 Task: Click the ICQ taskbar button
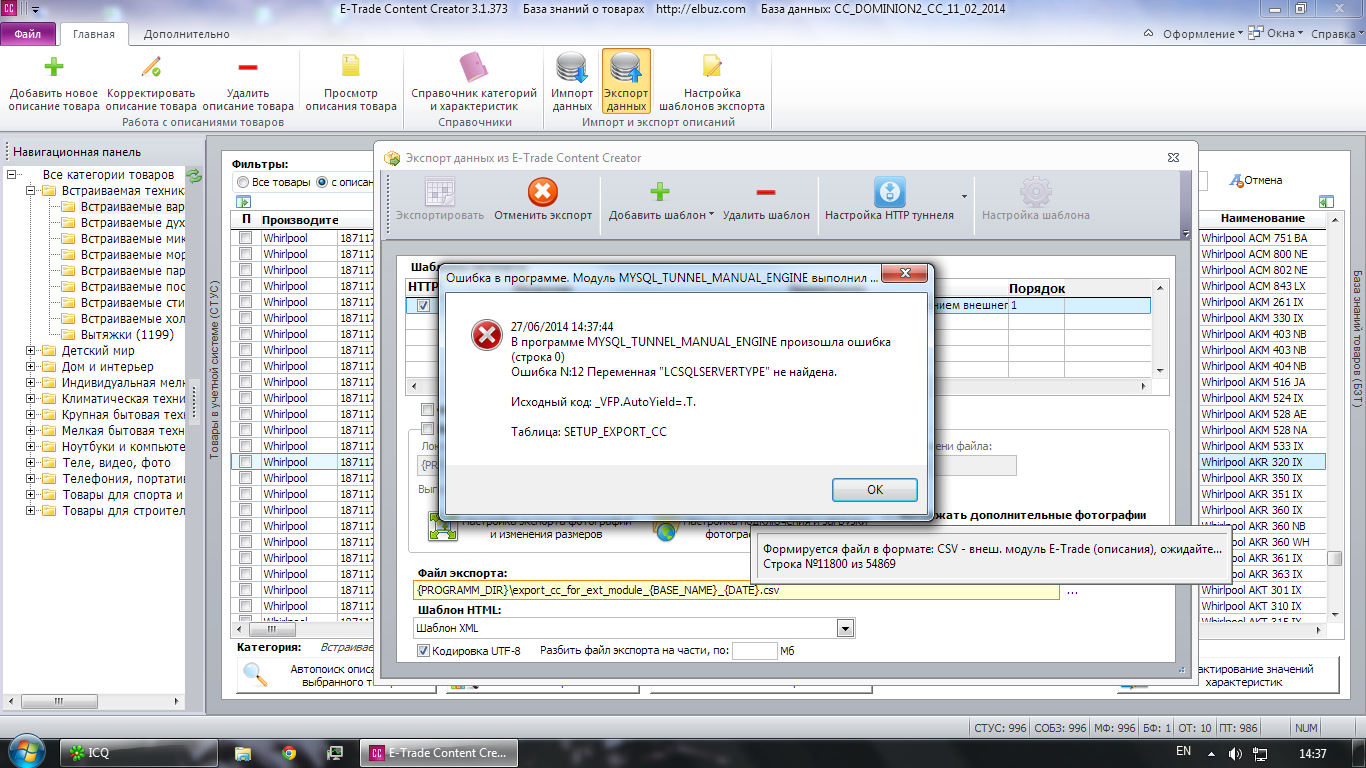click(x=138, y=752)
